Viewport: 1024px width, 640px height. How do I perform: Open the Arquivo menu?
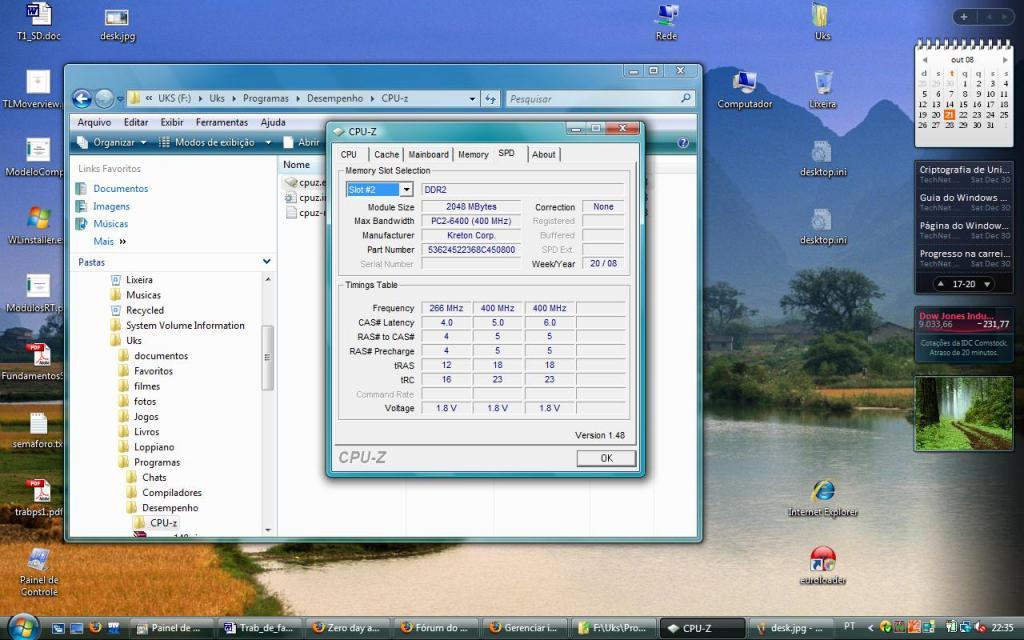coord(94,122)
